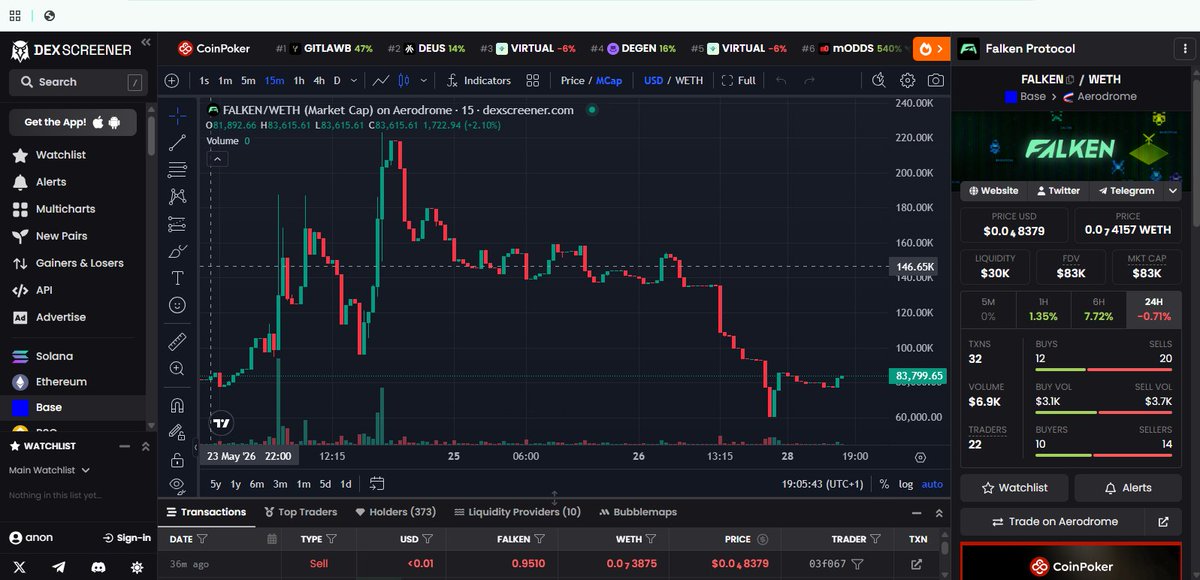This screenshot has height=580, width=1200.
Task: Open Indicators dialog
Action: click(x=479, y=80)
